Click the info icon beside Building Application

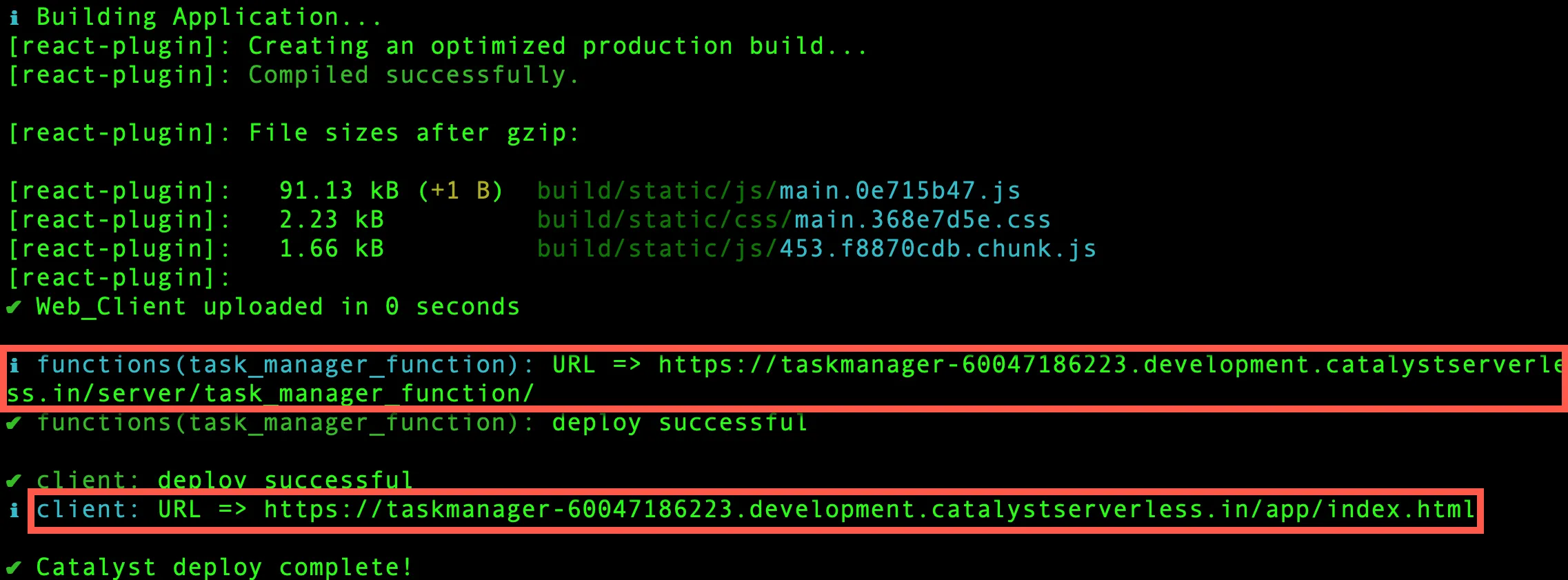pos(14,17)
